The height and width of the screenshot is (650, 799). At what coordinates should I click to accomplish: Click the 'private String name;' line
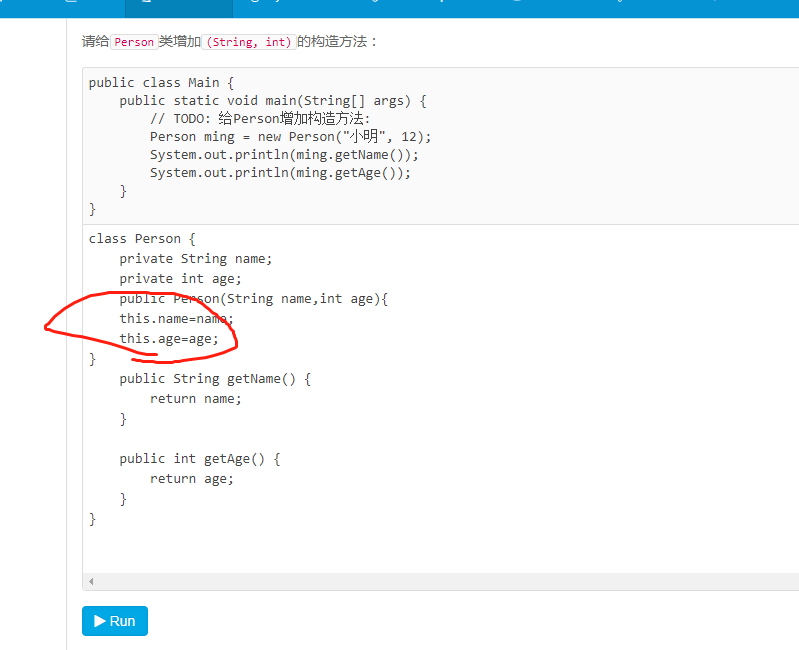tap(196, 259)
